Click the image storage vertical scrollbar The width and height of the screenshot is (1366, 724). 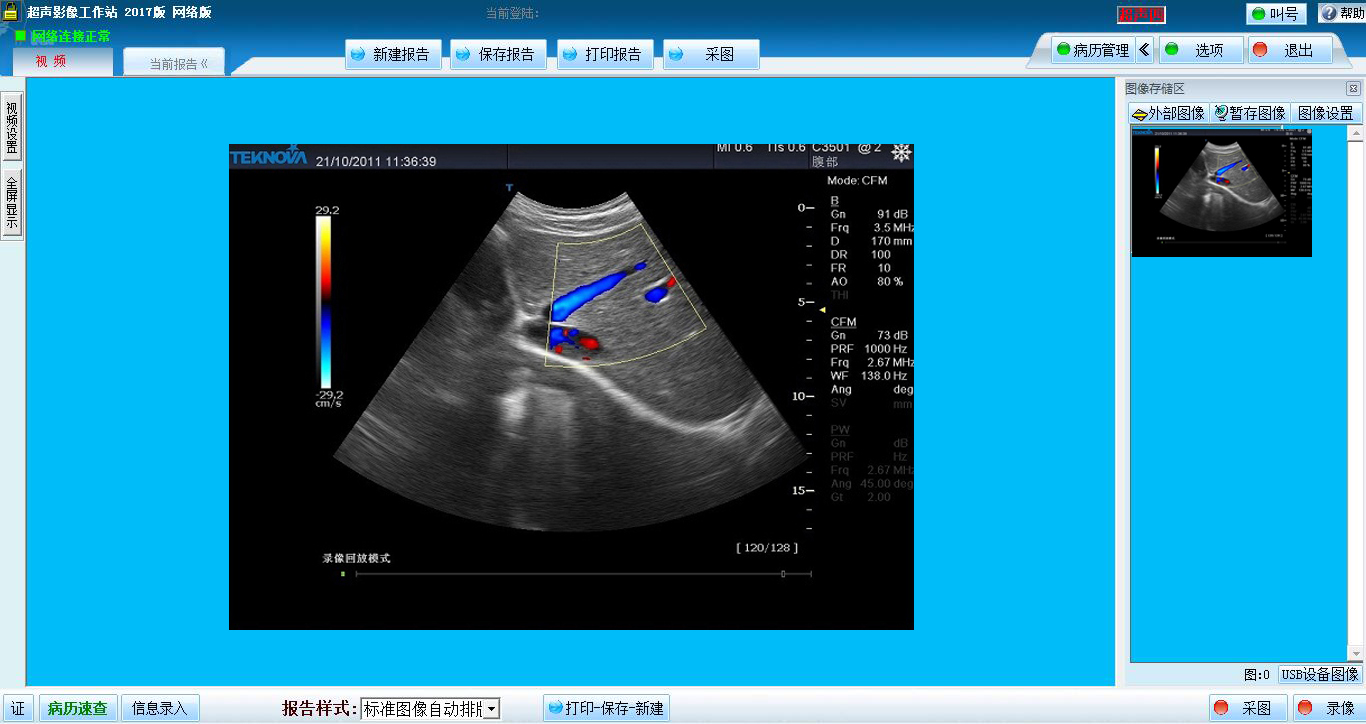1355,393
